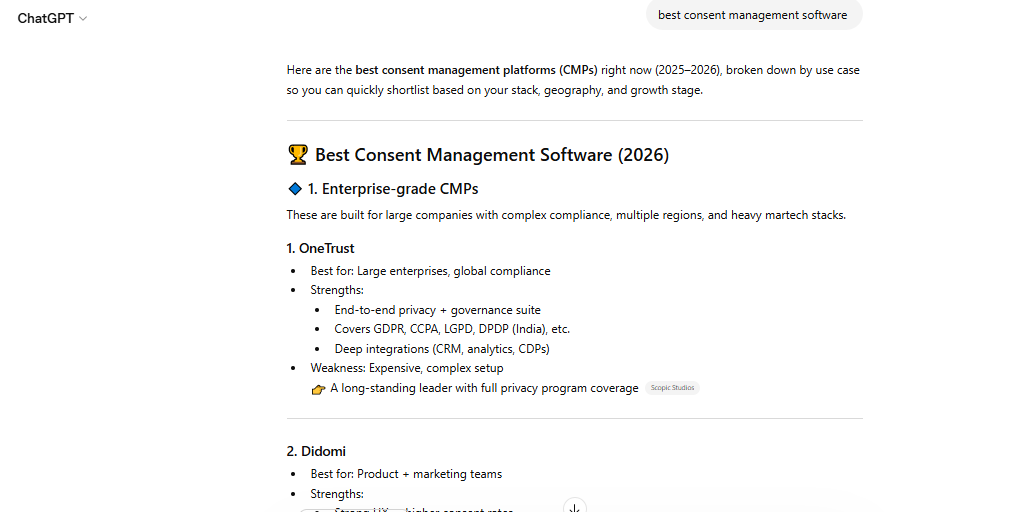This screenshot has width=1013, height=512.
Task: Click 'Deep integrations (CRM, analytics, CDPs)' bullet
Action: (x=442, y=349)
